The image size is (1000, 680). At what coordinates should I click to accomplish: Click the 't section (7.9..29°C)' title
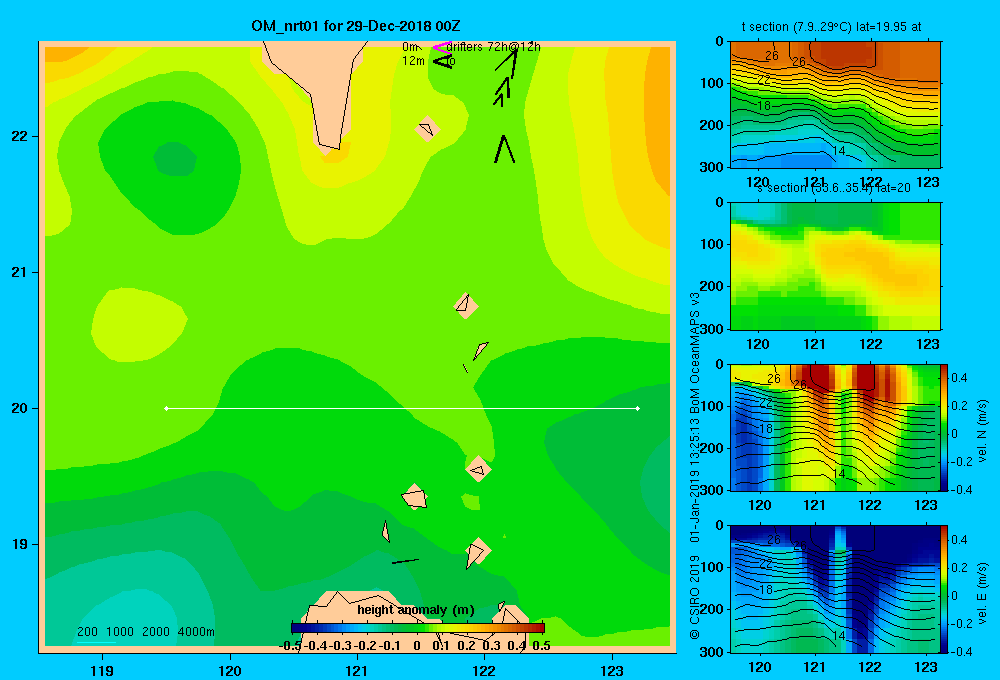tap(831, 27)
